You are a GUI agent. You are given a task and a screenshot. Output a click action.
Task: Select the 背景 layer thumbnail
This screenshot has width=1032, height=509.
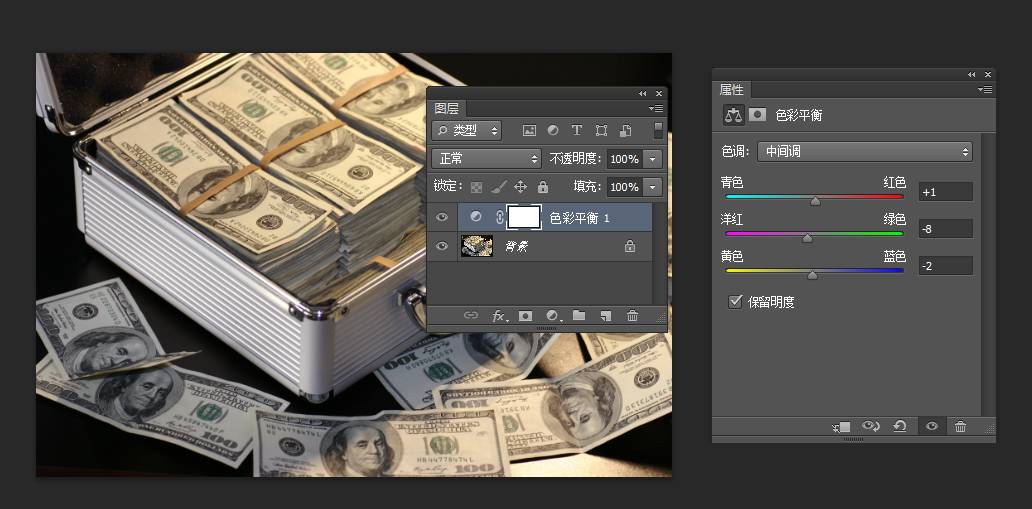click(x=477, y=246)
